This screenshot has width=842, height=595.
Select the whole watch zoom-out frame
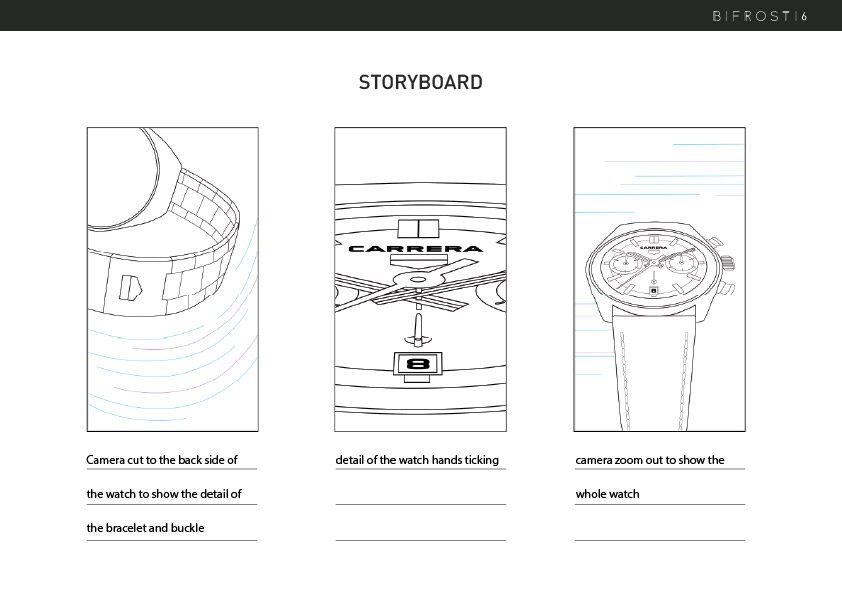tap(659, 279)
